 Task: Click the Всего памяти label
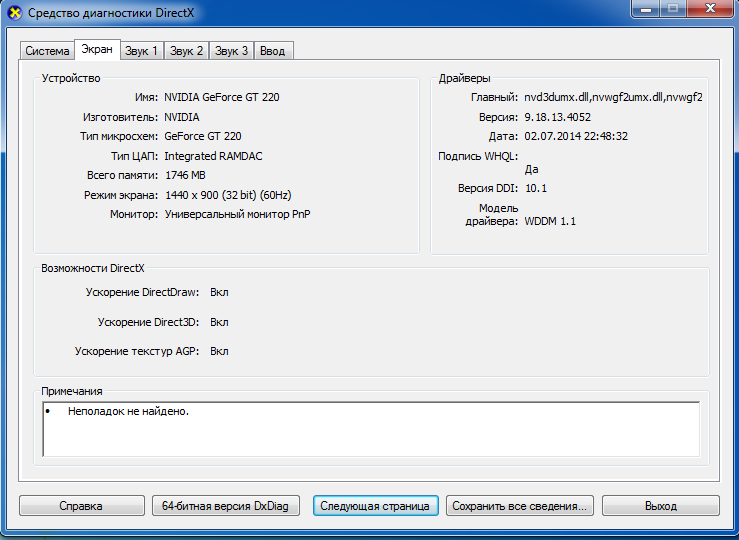point(123,175)
